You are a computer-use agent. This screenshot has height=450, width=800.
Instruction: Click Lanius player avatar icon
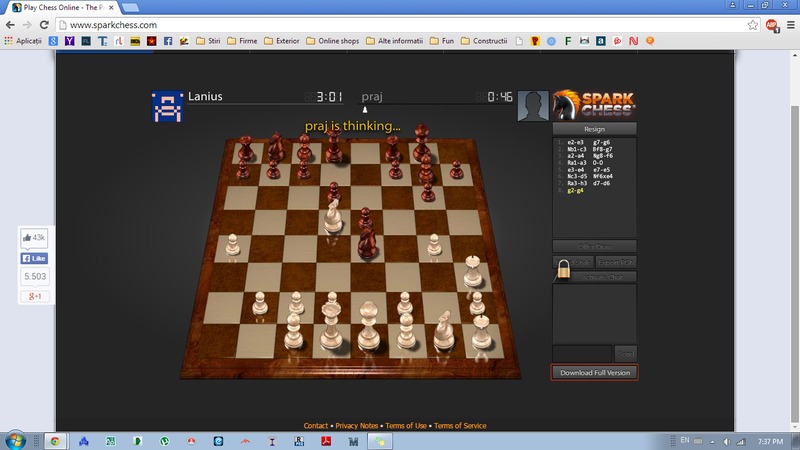click(x=167, y=106)
